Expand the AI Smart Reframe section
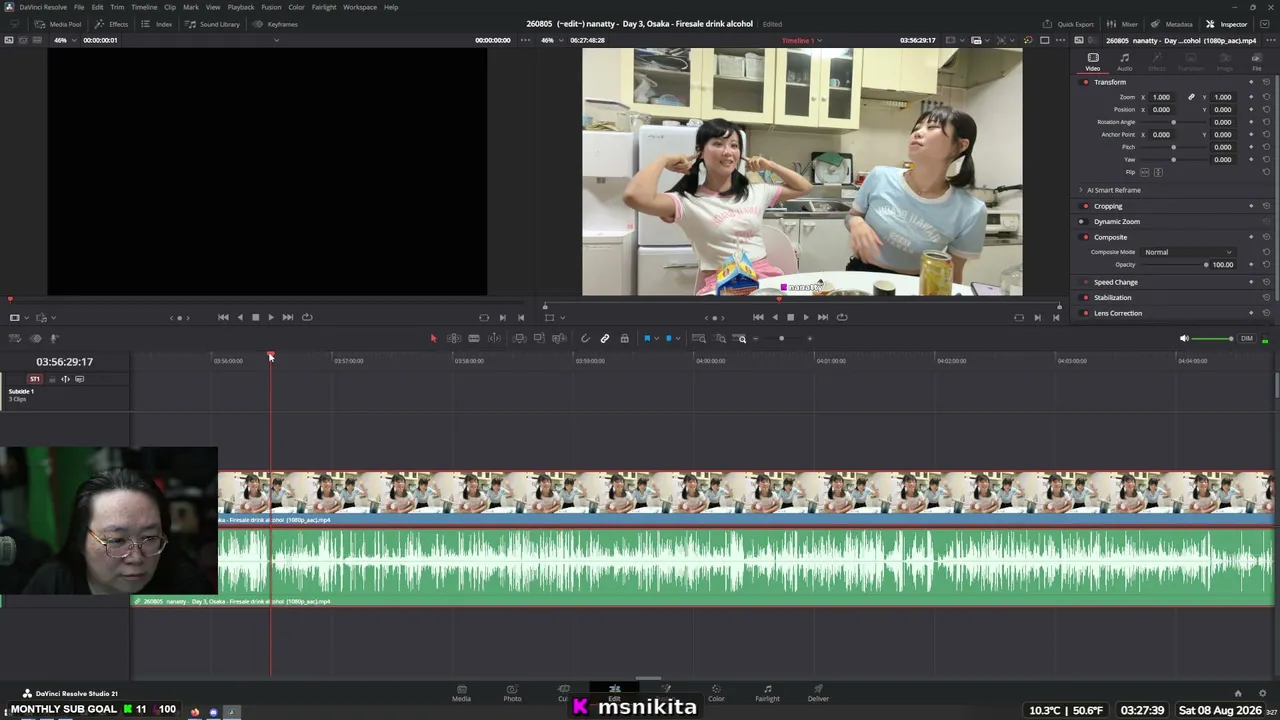This screenshot has width=1280, height=720. 1081,190
